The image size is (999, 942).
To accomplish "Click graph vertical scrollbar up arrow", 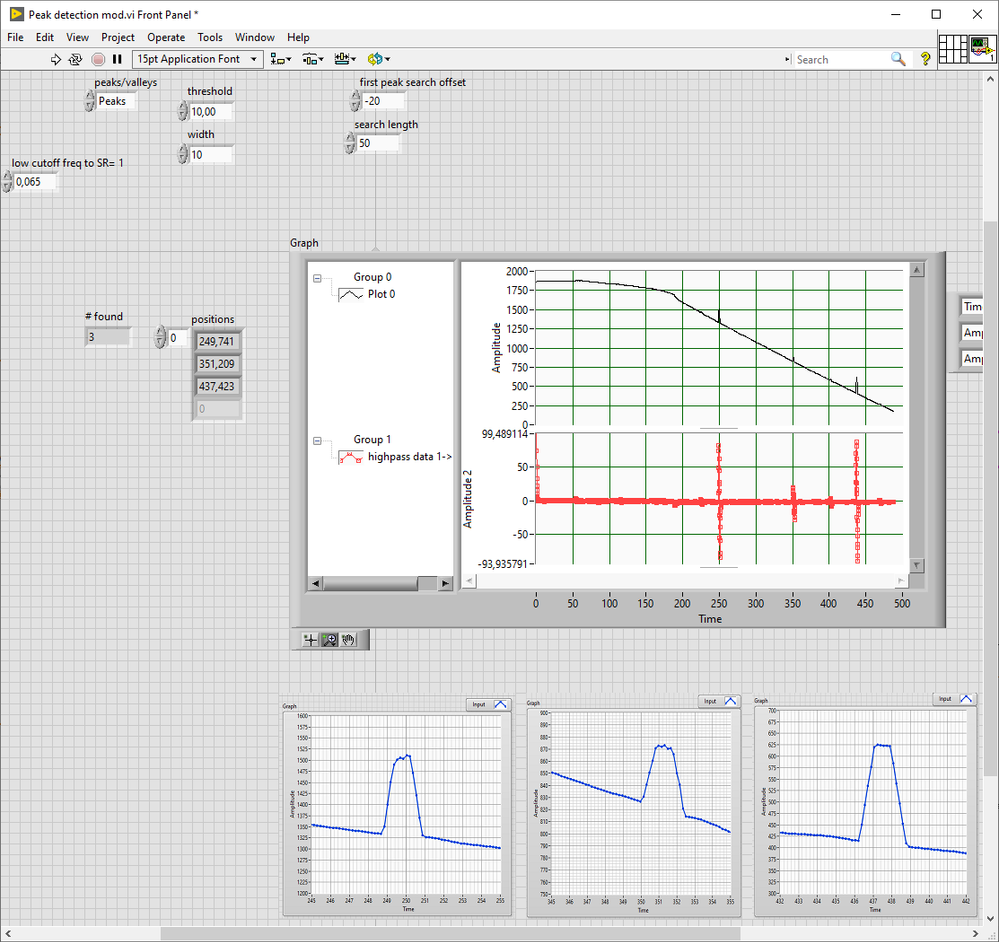I will 917,270.
